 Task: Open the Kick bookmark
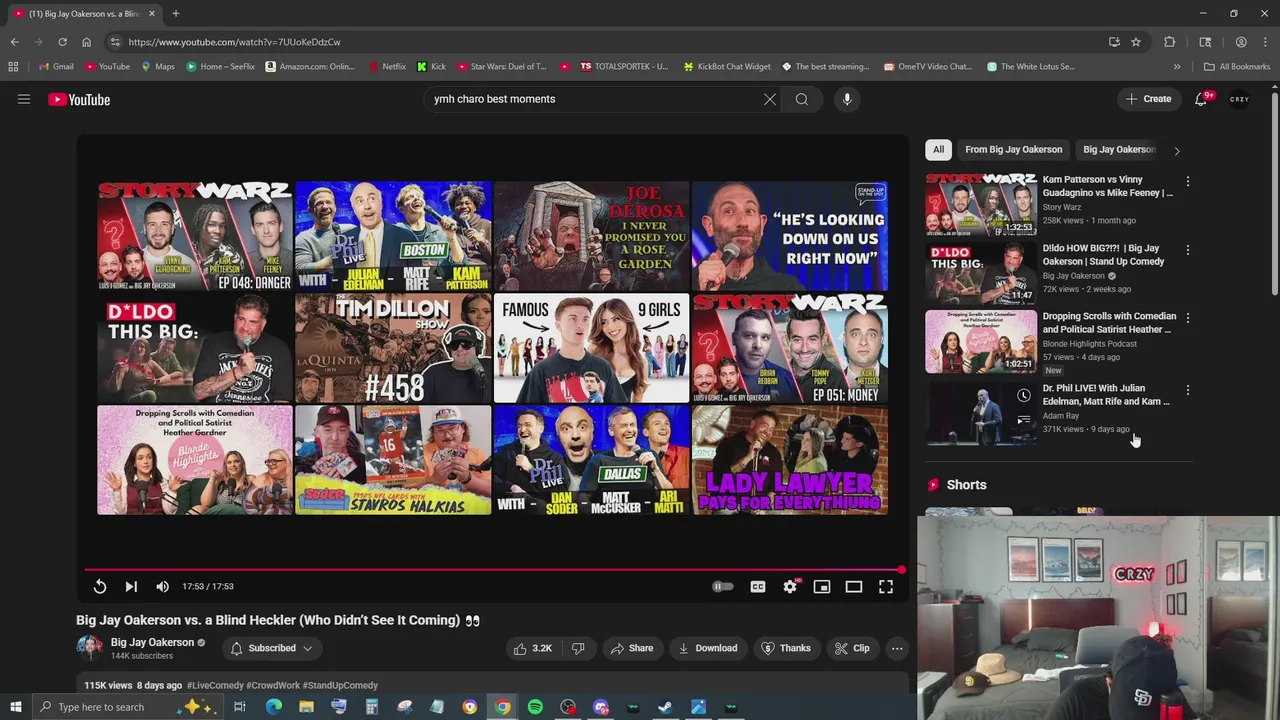[x=431, y=67]
